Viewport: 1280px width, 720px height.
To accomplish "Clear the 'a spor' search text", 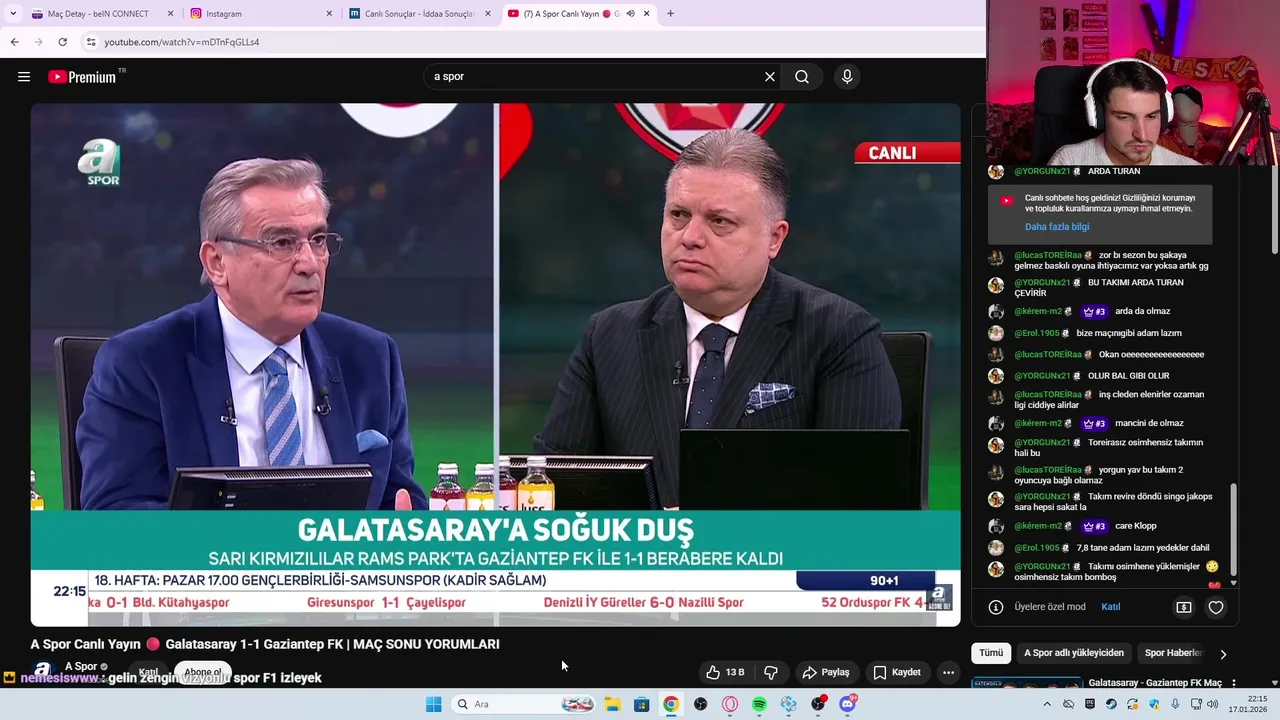I will pos(770,76).
